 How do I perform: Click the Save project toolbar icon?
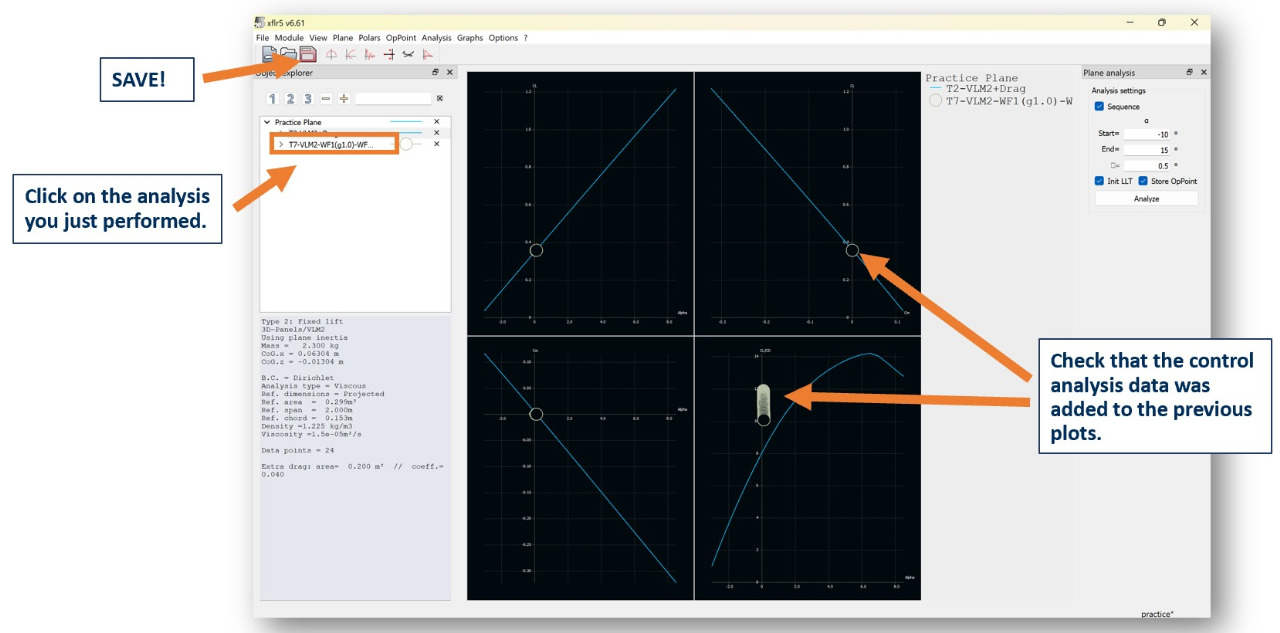click(308, 55)
